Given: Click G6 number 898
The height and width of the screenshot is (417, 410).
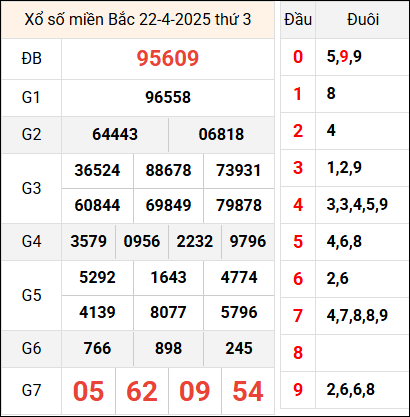Looking at the screenshot, I should tap(168, 348).
